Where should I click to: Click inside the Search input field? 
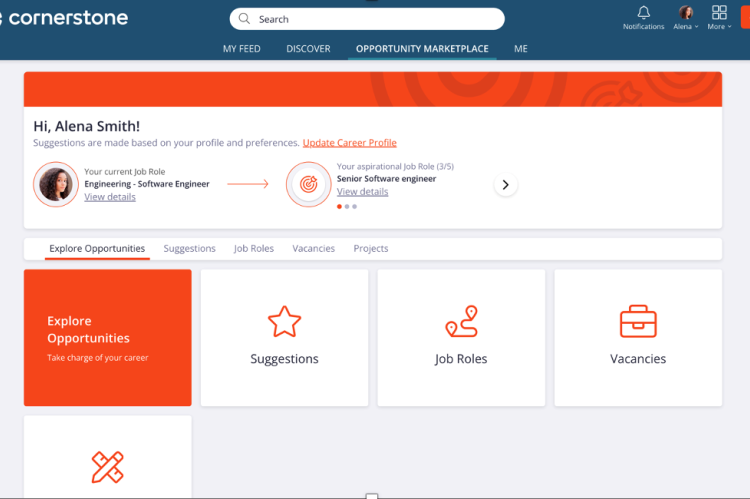coord(367,19)
